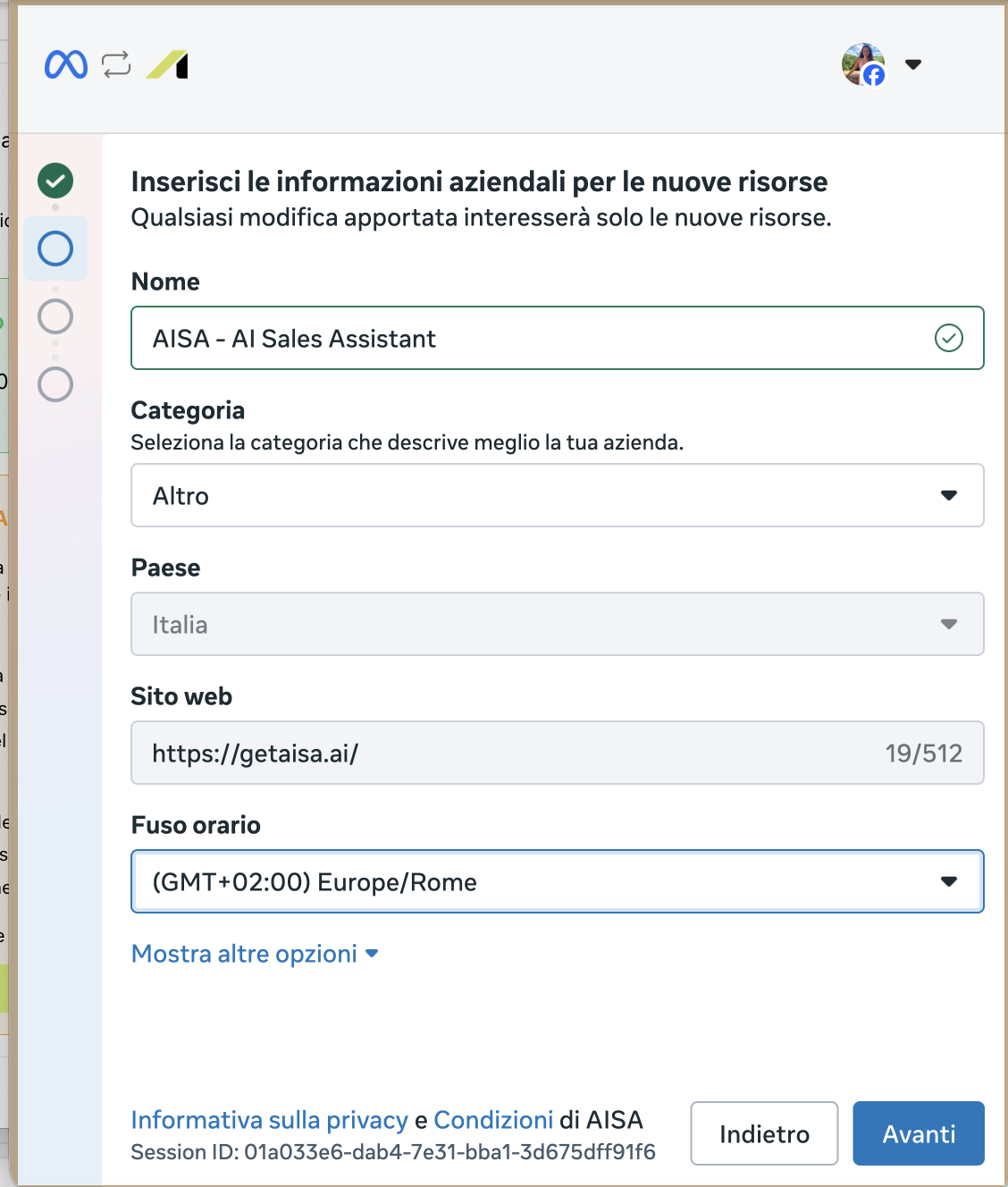
Task: Select the active second step circle
Action: [x=55, y=248]
